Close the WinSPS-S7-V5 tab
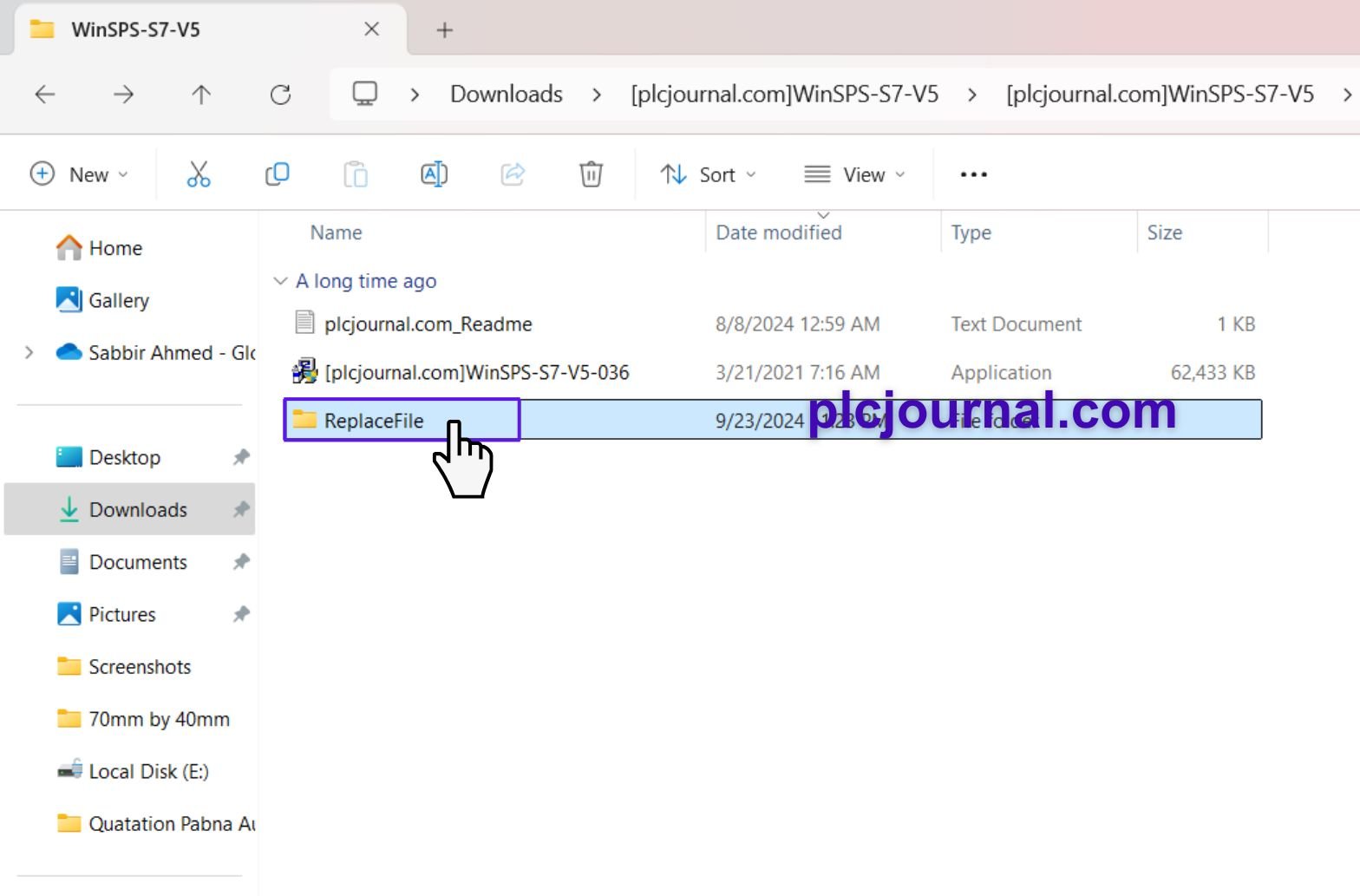 [x=372, y=29]
